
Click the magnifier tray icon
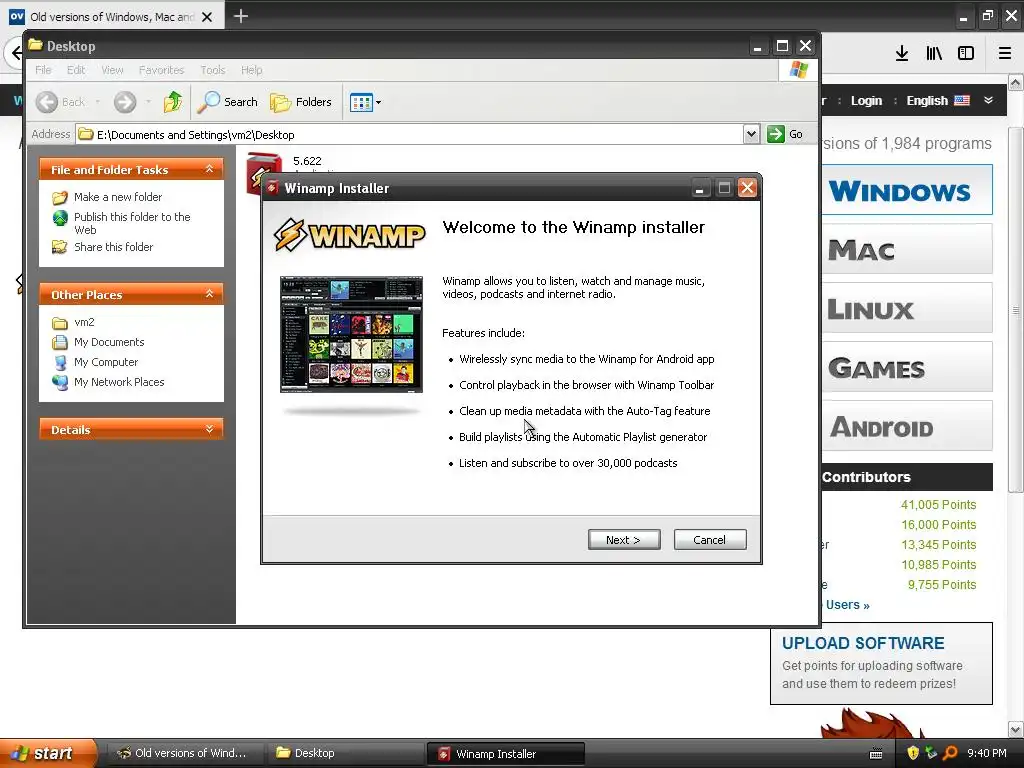950,753
